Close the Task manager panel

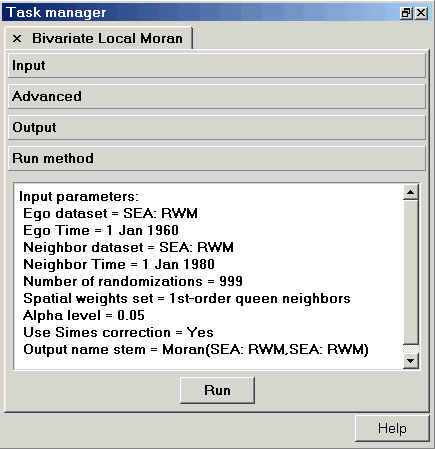(421, 13)
